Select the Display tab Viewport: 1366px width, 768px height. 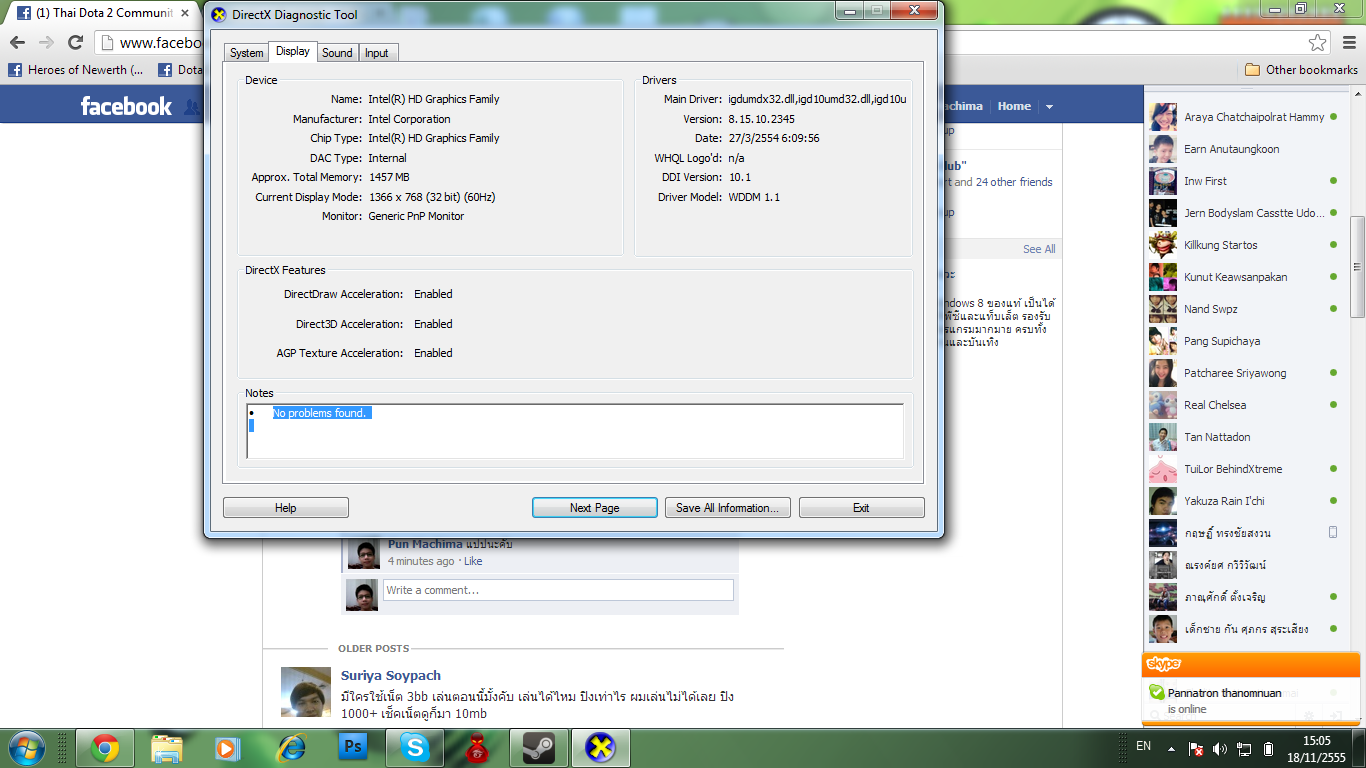[x=293, y=51]
